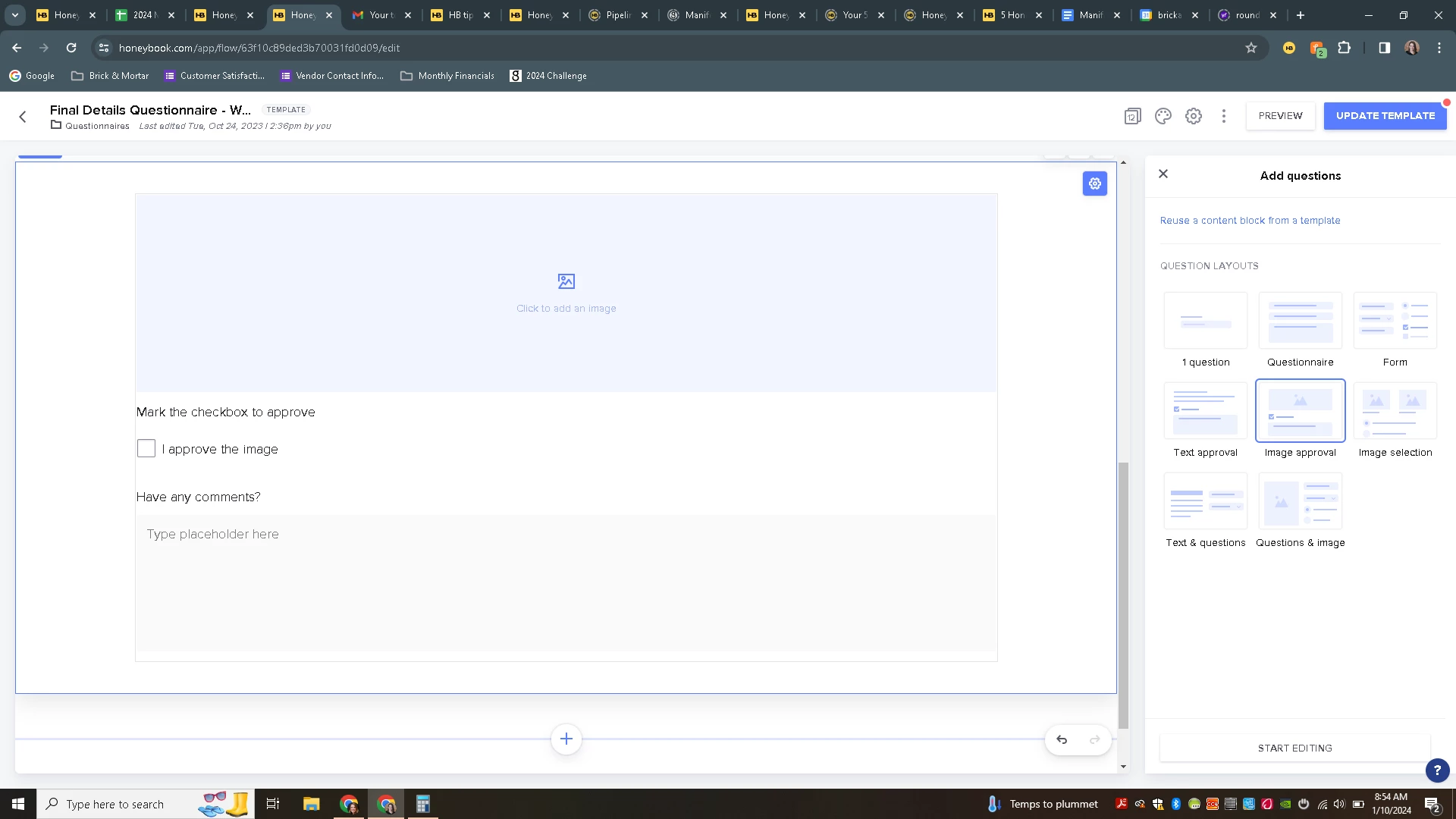Click Reuse a content block from a template
Viewport: 1456px width, 819px height.
[1250, 221]
